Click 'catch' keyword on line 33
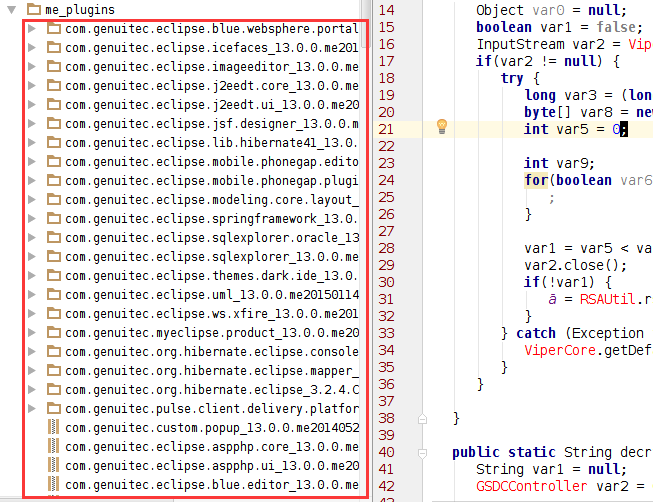The width and height of the screenshot is (653, 502). (x=536, y=333)
